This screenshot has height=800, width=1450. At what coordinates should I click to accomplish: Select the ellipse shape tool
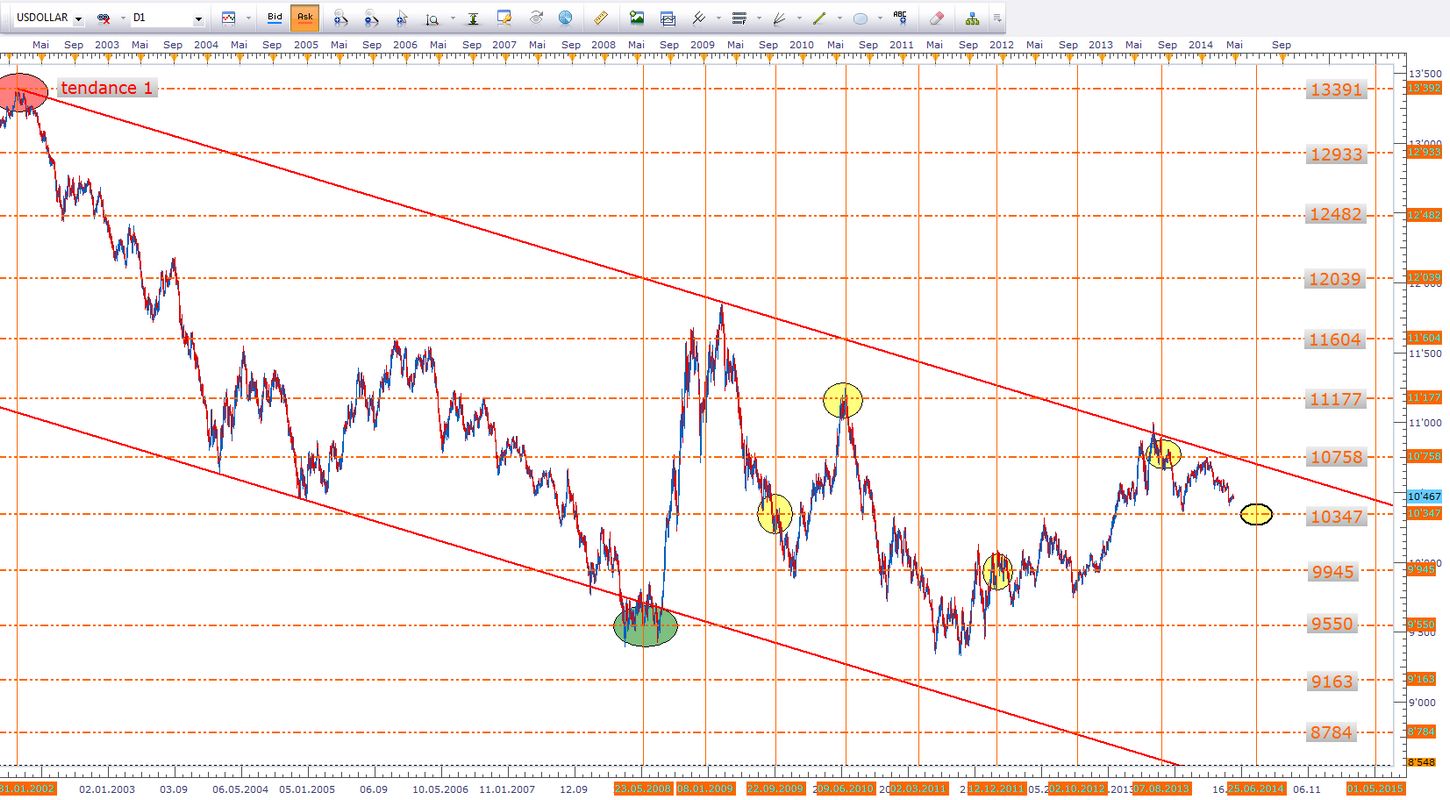coord(860,18)
